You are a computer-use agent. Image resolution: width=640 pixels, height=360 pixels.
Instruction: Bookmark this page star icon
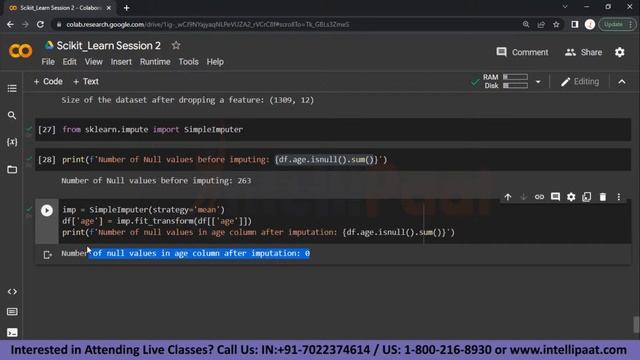[556, 24]
